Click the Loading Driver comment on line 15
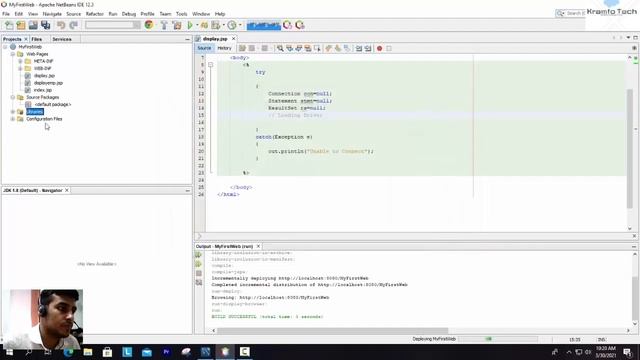This screenshot has height=360, width=640. tap(295, 116)
